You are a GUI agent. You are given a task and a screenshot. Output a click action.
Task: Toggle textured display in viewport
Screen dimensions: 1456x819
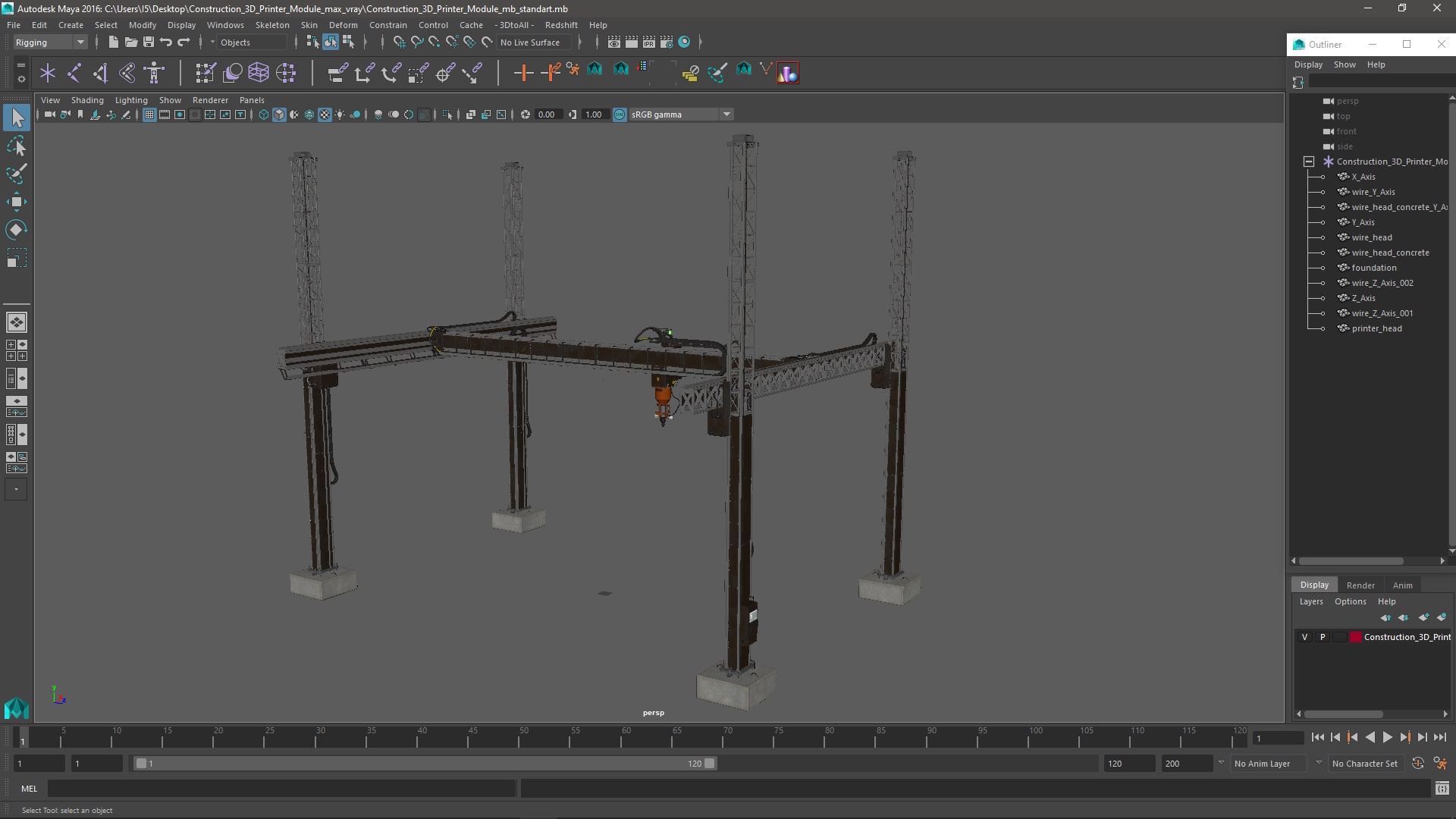pos(325,115)
